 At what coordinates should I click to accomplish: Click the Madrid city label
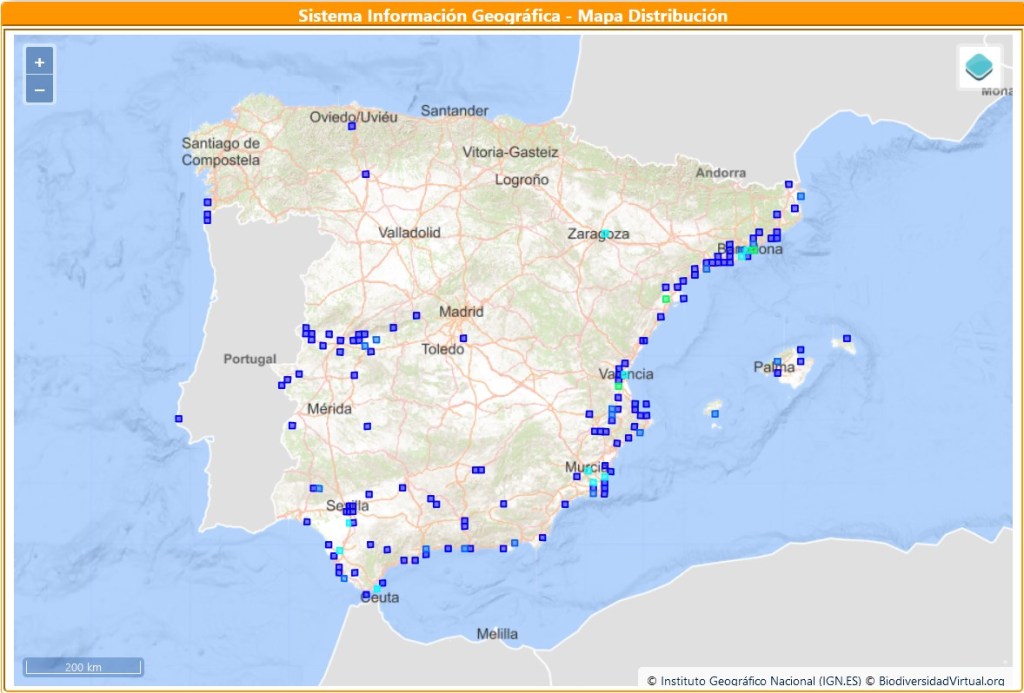coord(460,312)
